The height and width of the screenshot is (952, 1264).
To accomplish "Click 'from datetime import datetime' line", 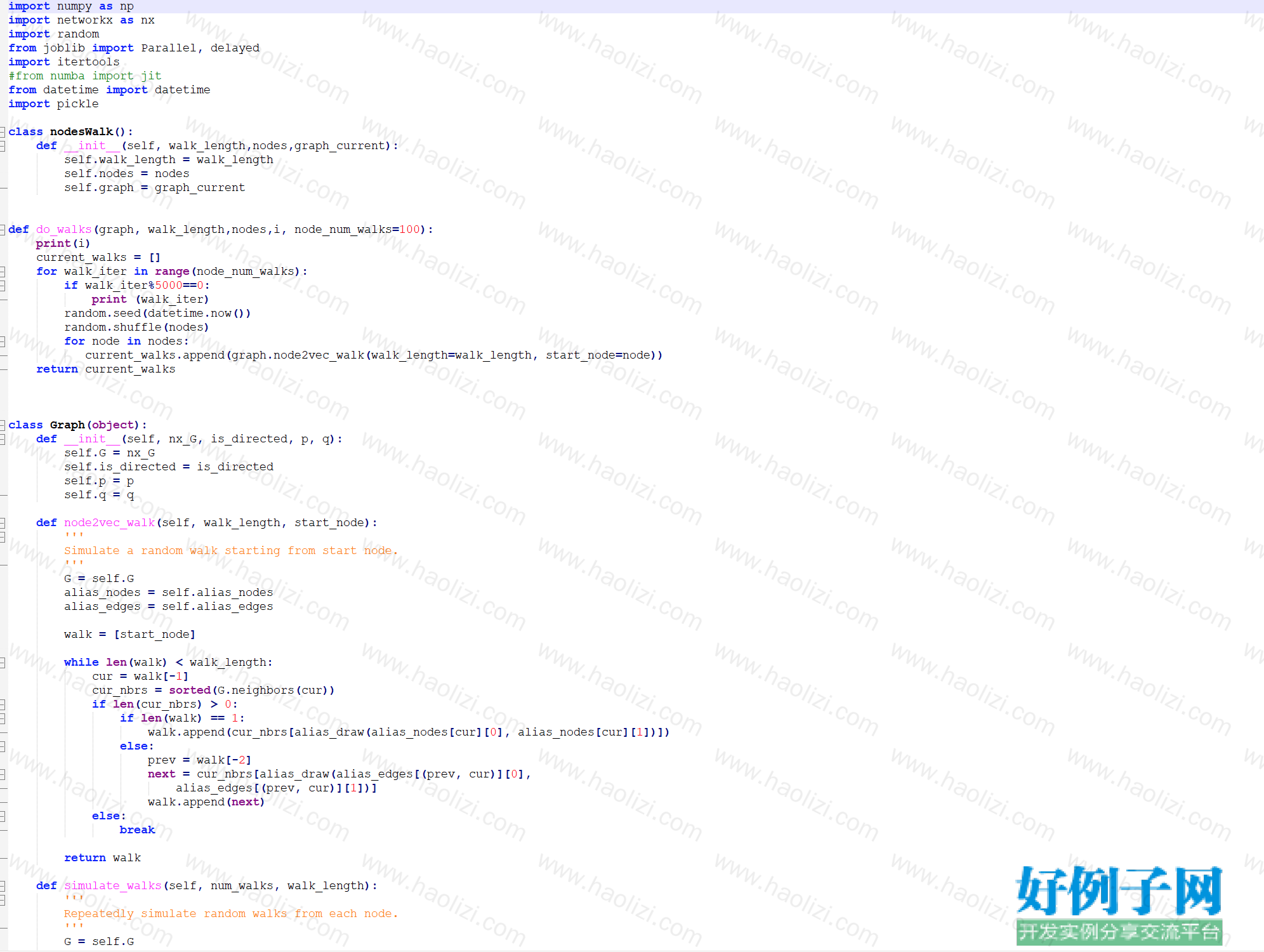I will 109,90.
